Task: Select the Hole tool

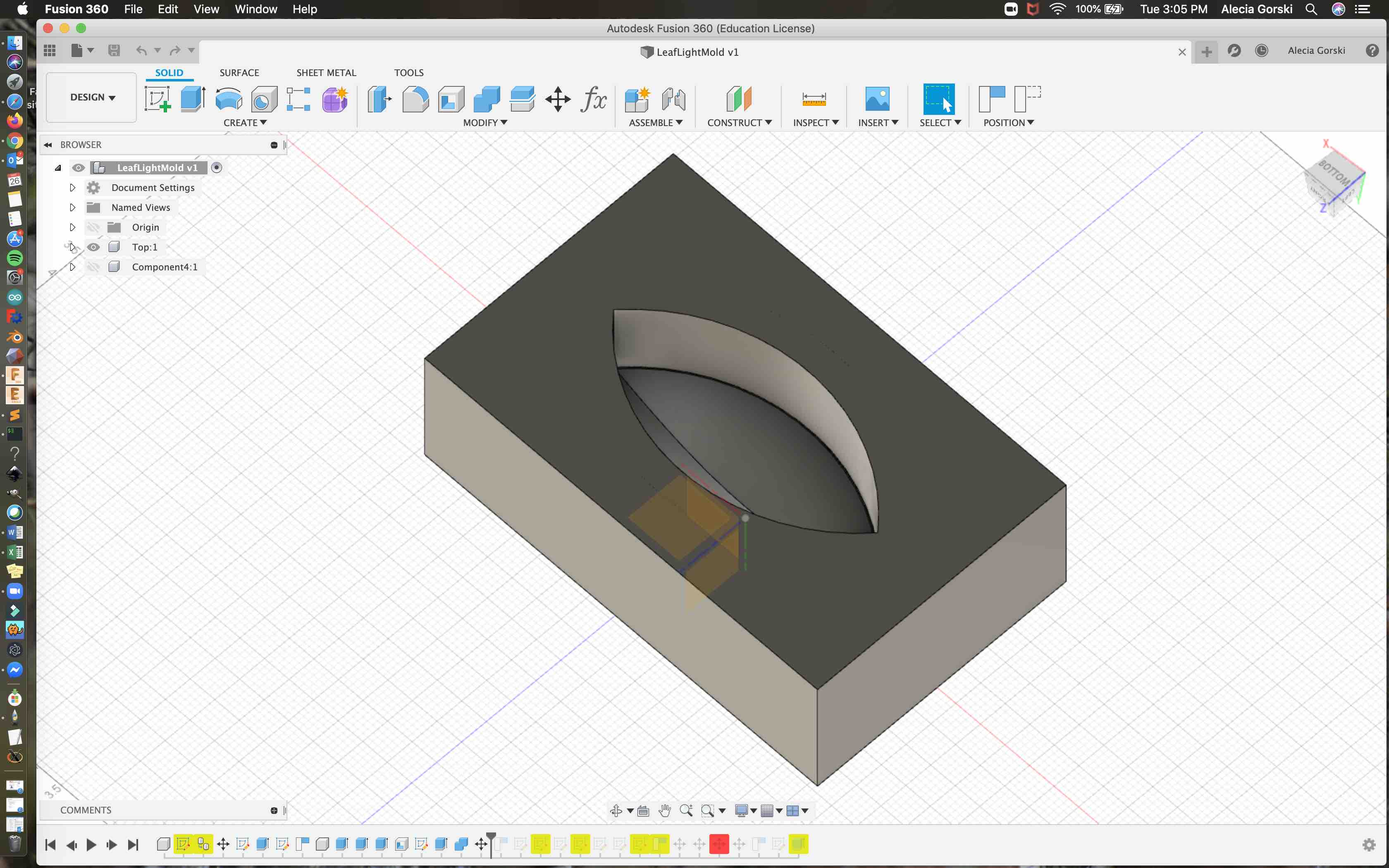Action: [x=264, y=99]
